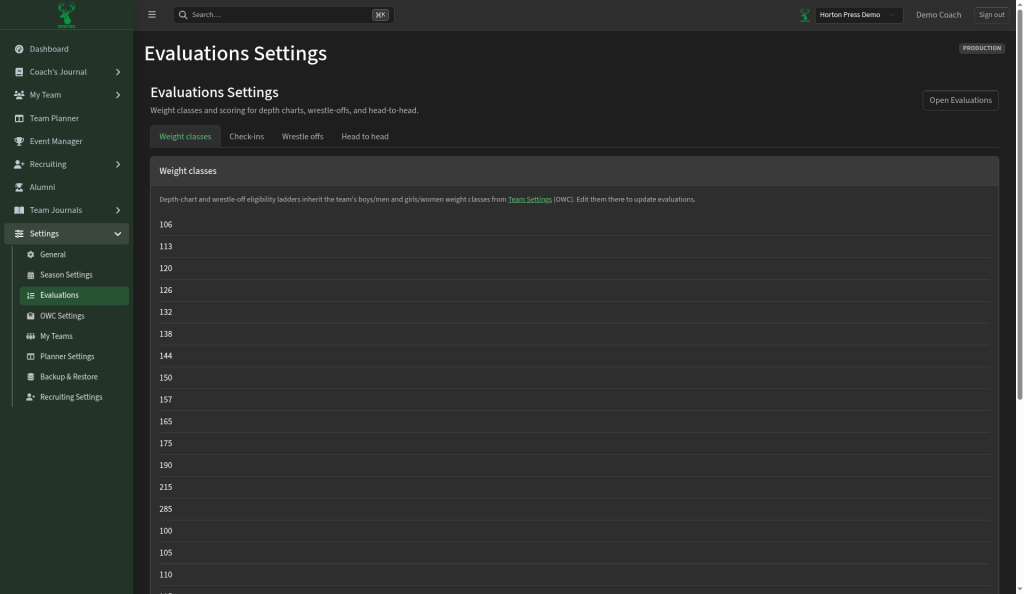1024x594 pixels.
Task: Select the 175 weight class row
Action: coord(574,443)
